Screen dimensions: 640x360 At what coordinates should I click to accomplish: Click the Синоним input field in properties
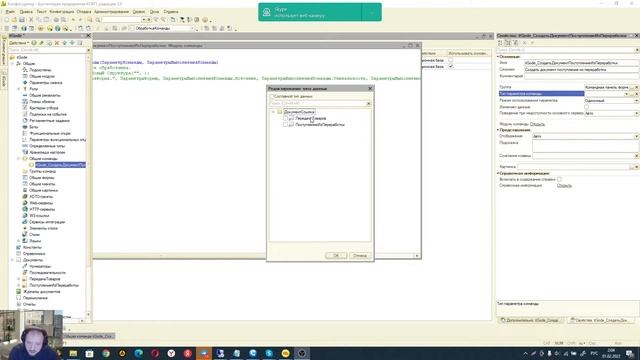[581, 70]
